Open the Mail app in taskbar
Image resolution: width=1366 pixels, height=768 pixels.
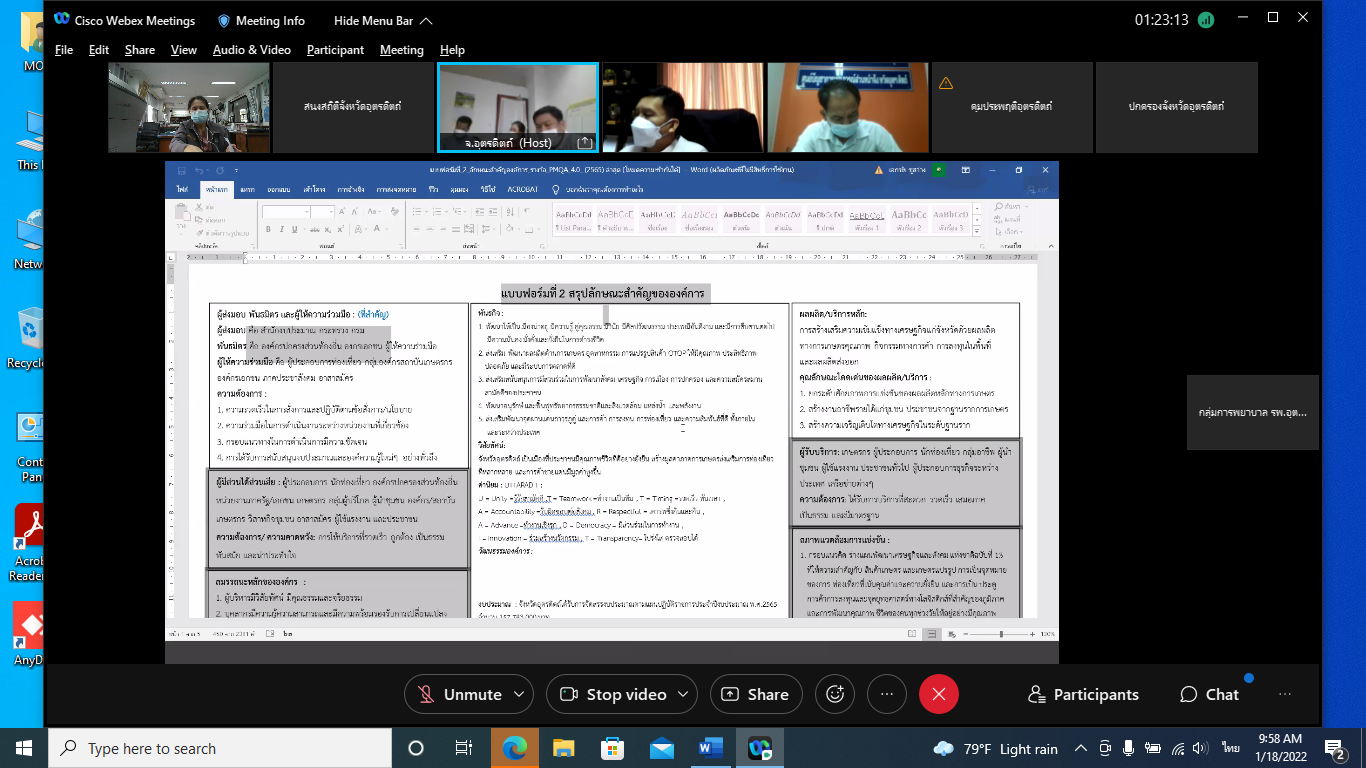[x=662, y=748]
